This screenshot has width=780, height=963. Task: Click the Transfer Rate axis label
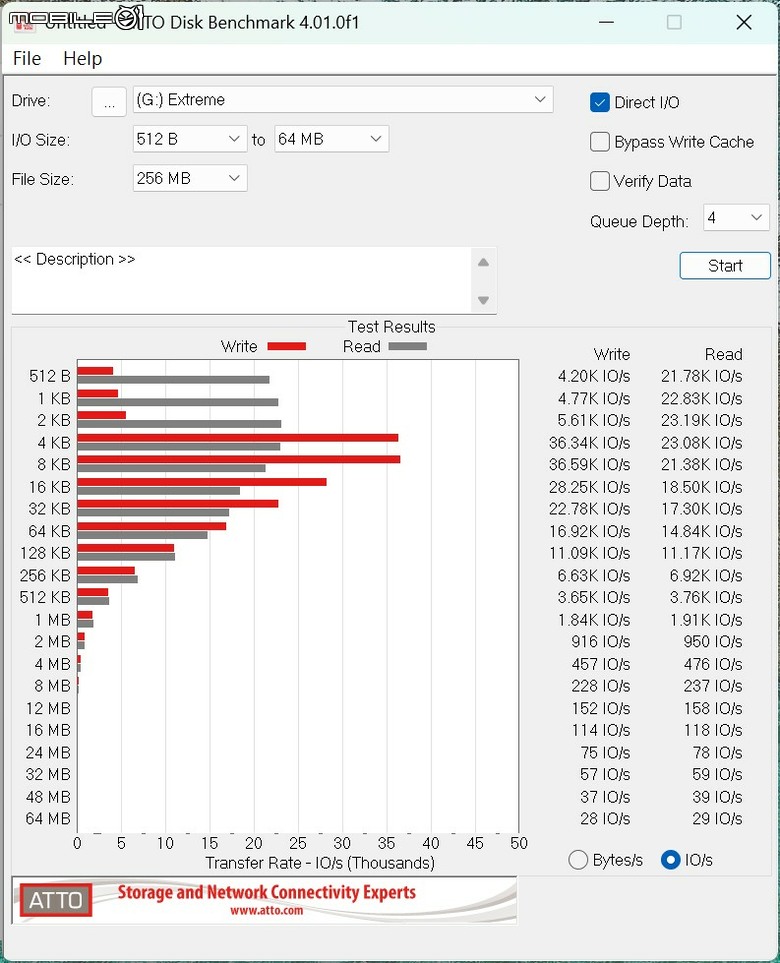[320, 863]
